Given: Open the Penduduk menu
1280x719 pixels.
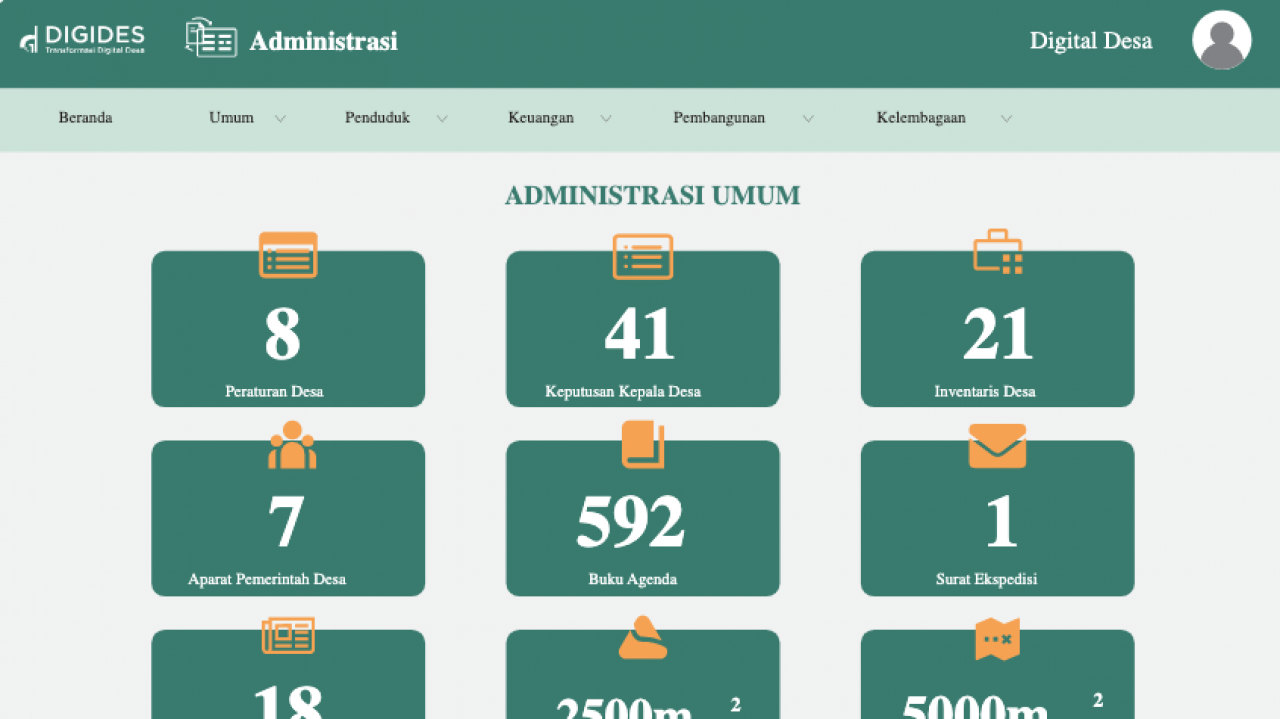Looking at the screenshot, I should (x=377, y=118).
